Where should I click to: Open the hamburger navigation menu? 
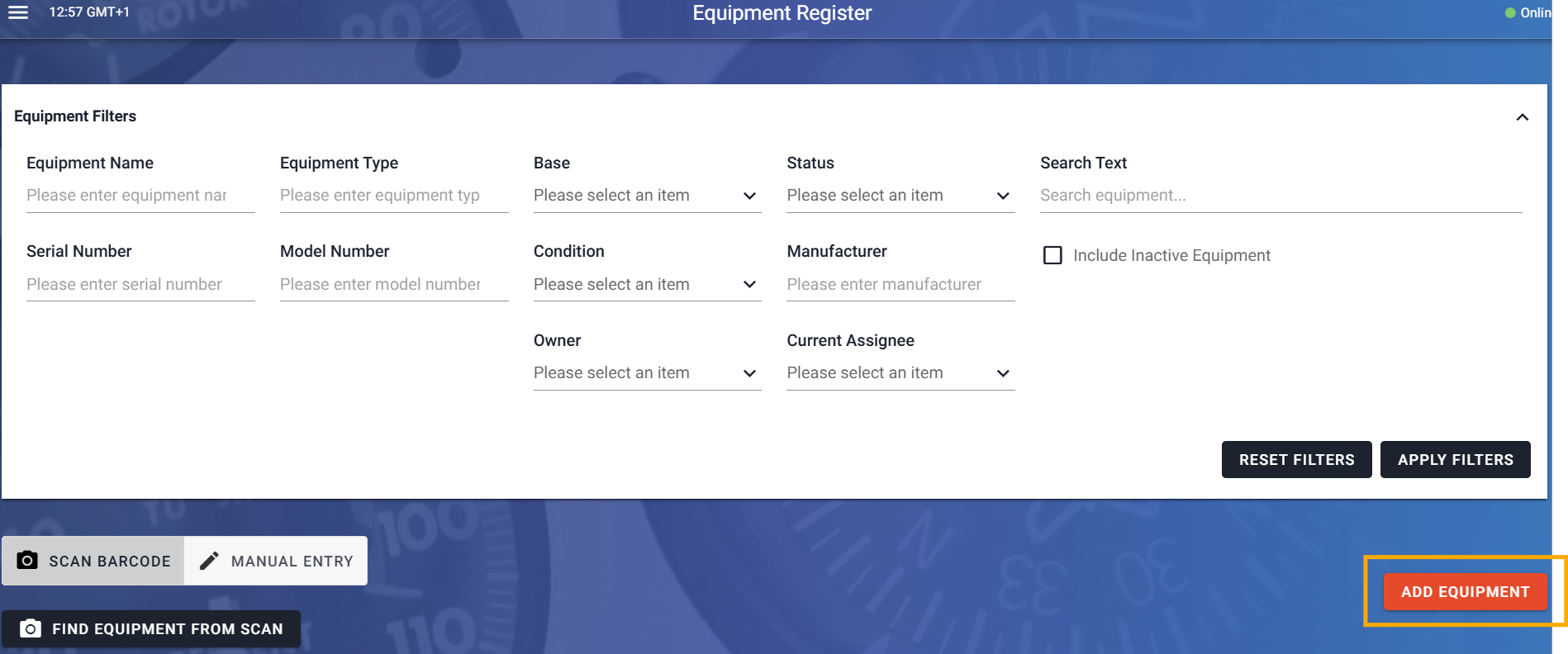(x=18, y=12)
